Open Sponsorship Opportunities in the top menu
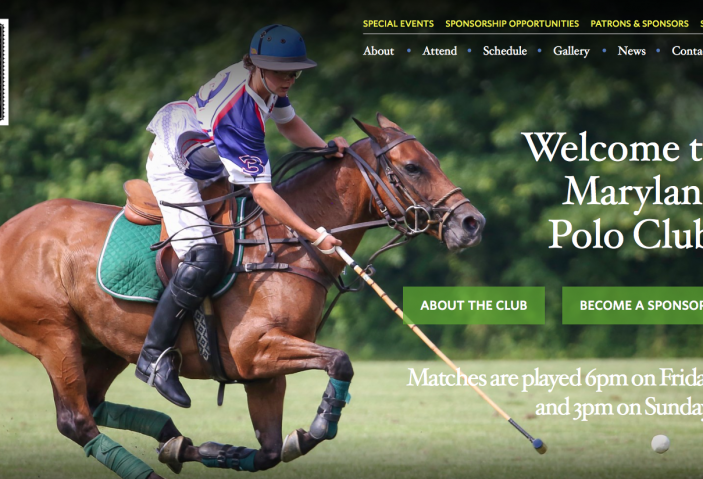 click(x=512, y=23)
